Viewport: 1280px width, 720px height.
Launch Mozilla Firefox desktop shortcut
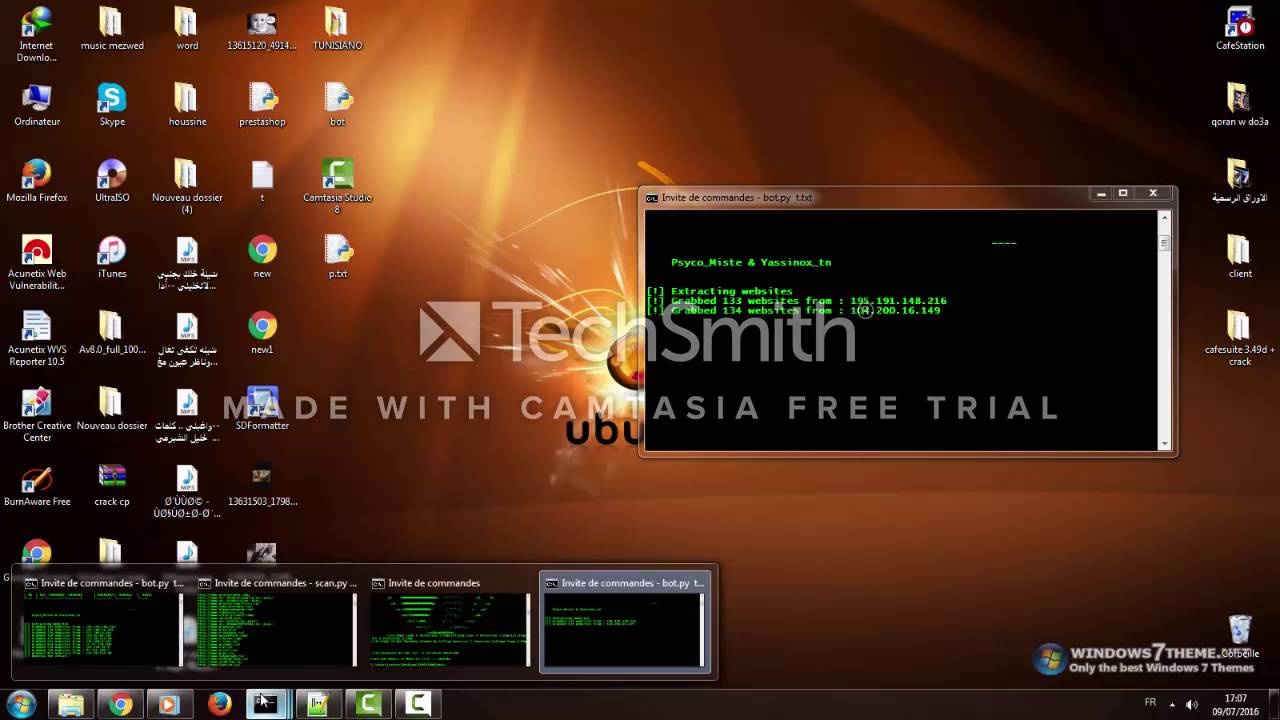(37, 180)
